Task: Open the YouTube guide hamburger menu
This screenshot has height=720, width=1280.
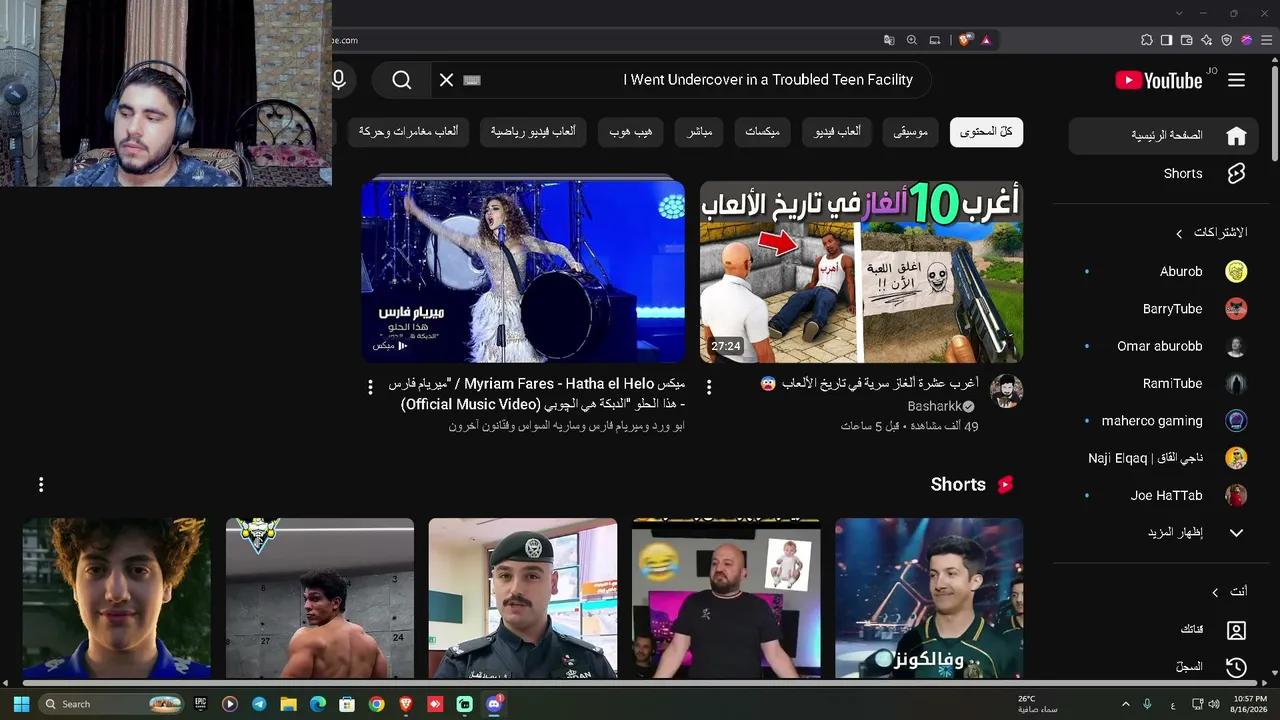Action: (x=1237, y=80)
